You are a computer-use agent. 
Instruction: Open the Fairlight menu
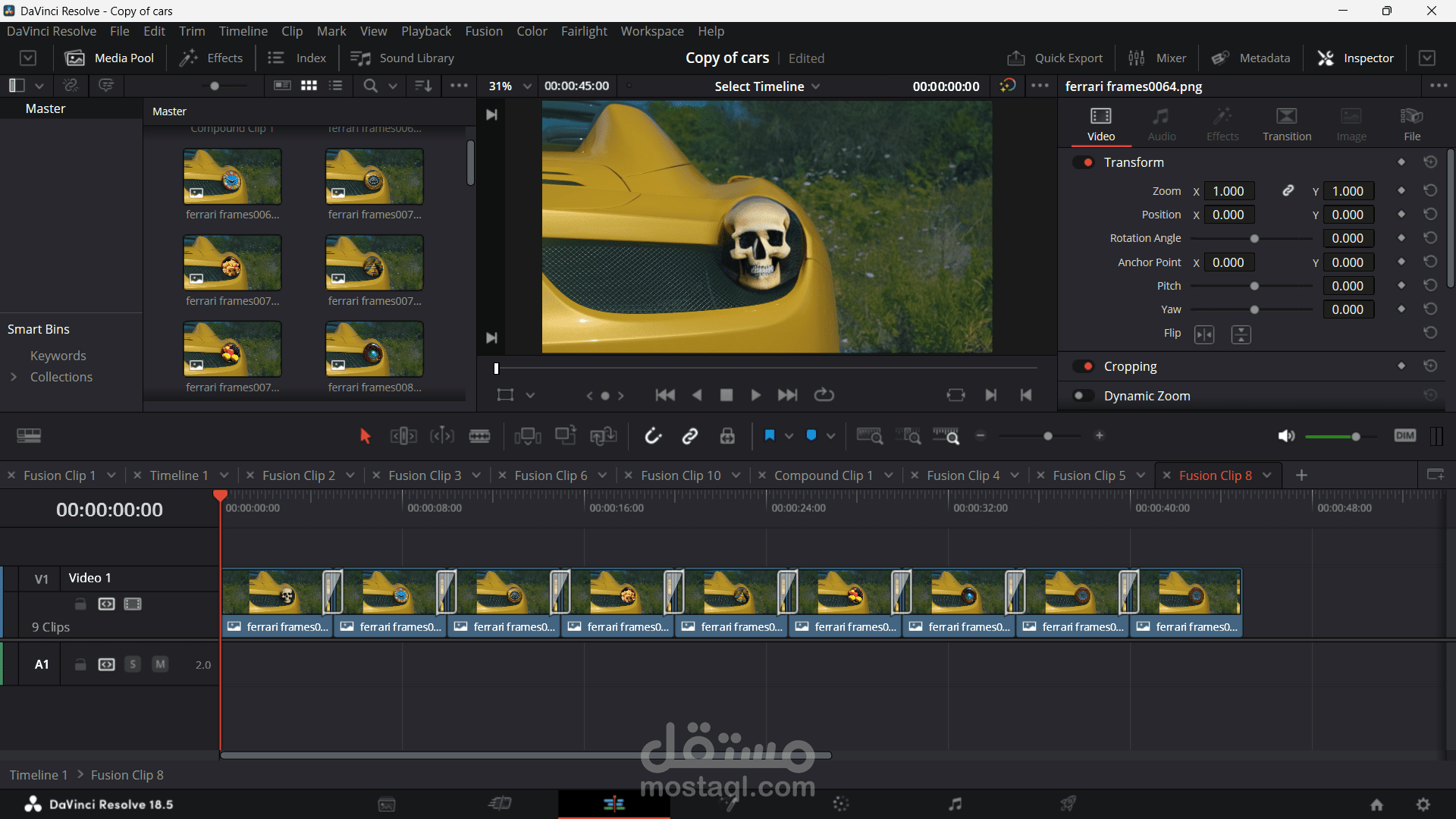click(x=583, y=31)
